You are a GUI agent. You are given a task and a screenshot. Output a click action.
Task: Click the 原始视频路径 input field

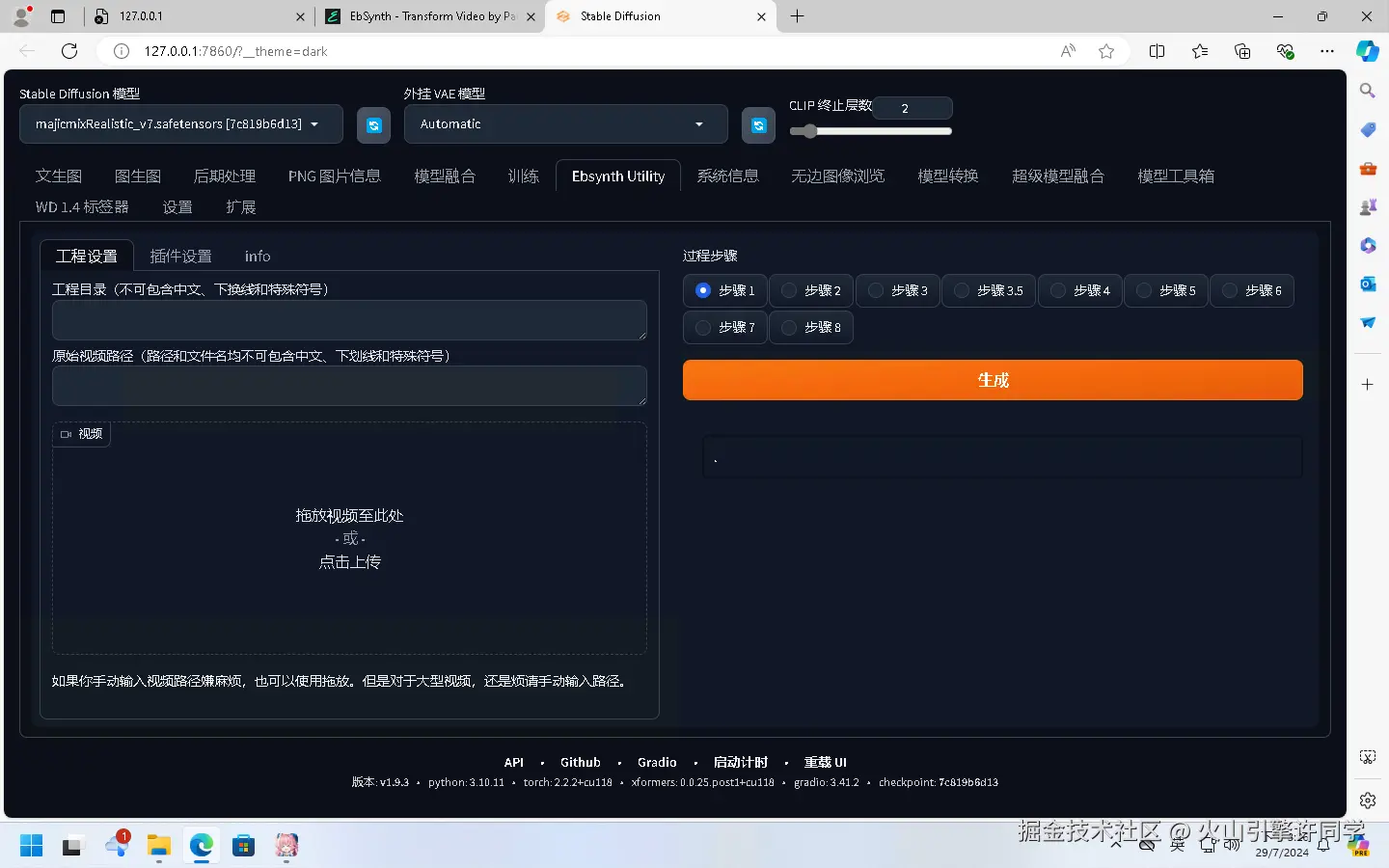tap(349, 386)
